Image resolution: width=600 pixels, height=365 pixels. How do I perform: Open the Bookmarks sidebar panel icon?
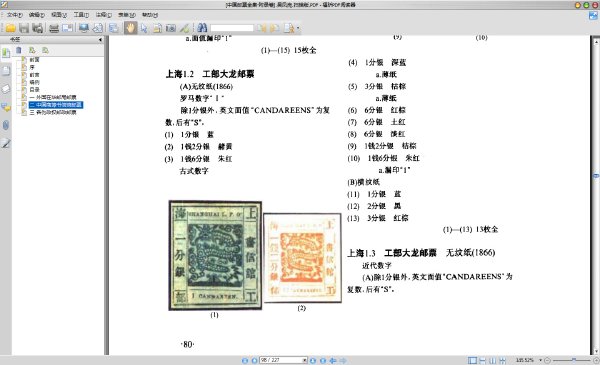coord(6,53)
